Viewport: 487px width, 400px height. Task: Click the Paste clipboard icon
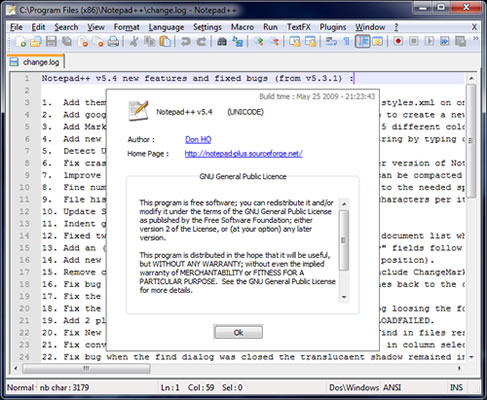[x=165, y=42]
